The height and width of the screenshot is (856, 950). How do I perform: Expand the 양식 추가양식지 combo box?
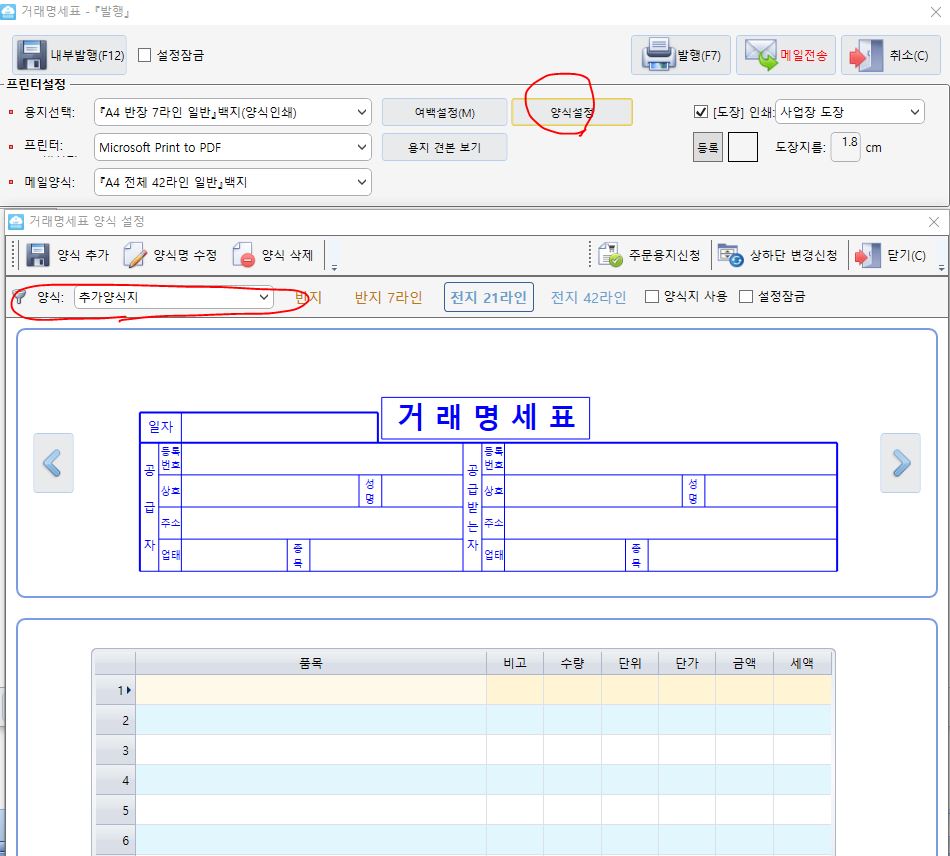point(264,297)
